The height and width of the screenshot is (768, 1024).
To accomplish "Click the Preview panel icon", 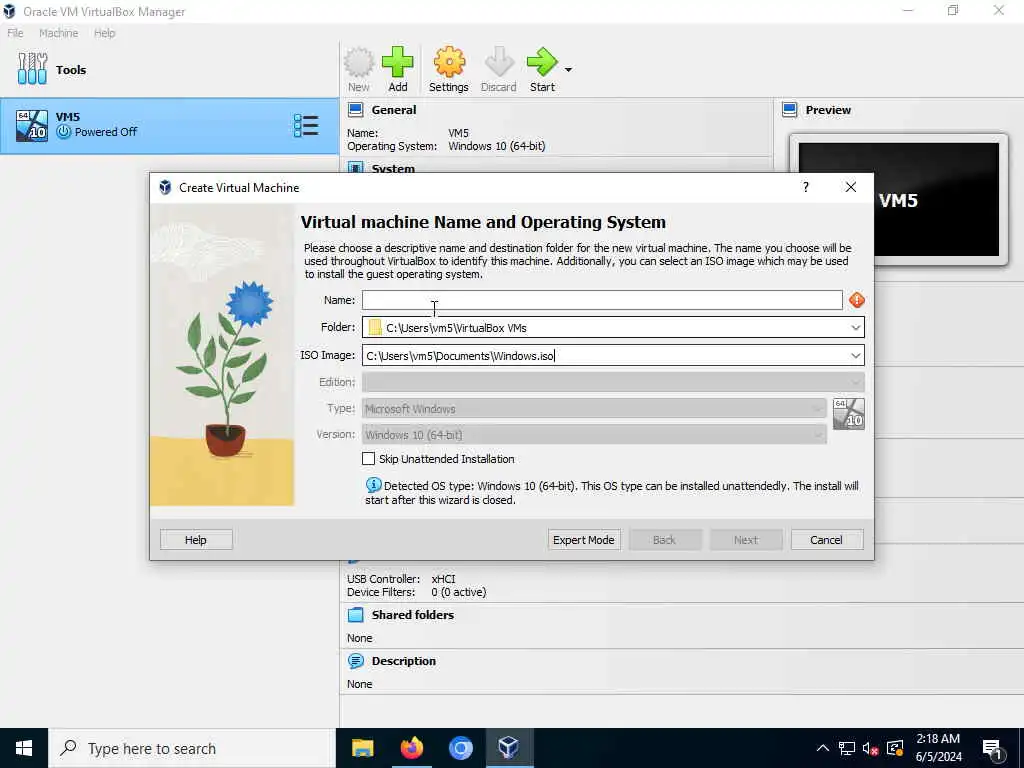I will point(790,110).
